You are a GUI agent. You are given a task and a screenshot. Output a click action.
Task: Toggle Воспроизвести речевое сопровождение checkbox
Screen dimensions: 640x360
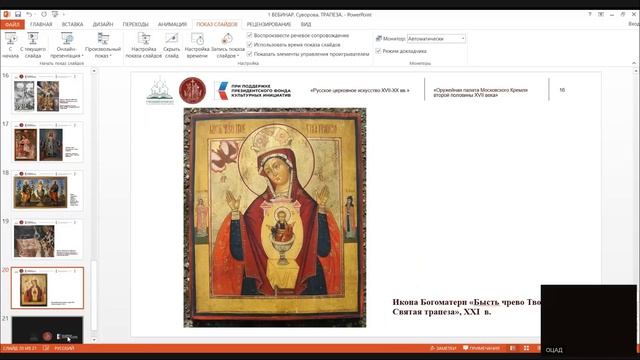[x=250, y=36]
